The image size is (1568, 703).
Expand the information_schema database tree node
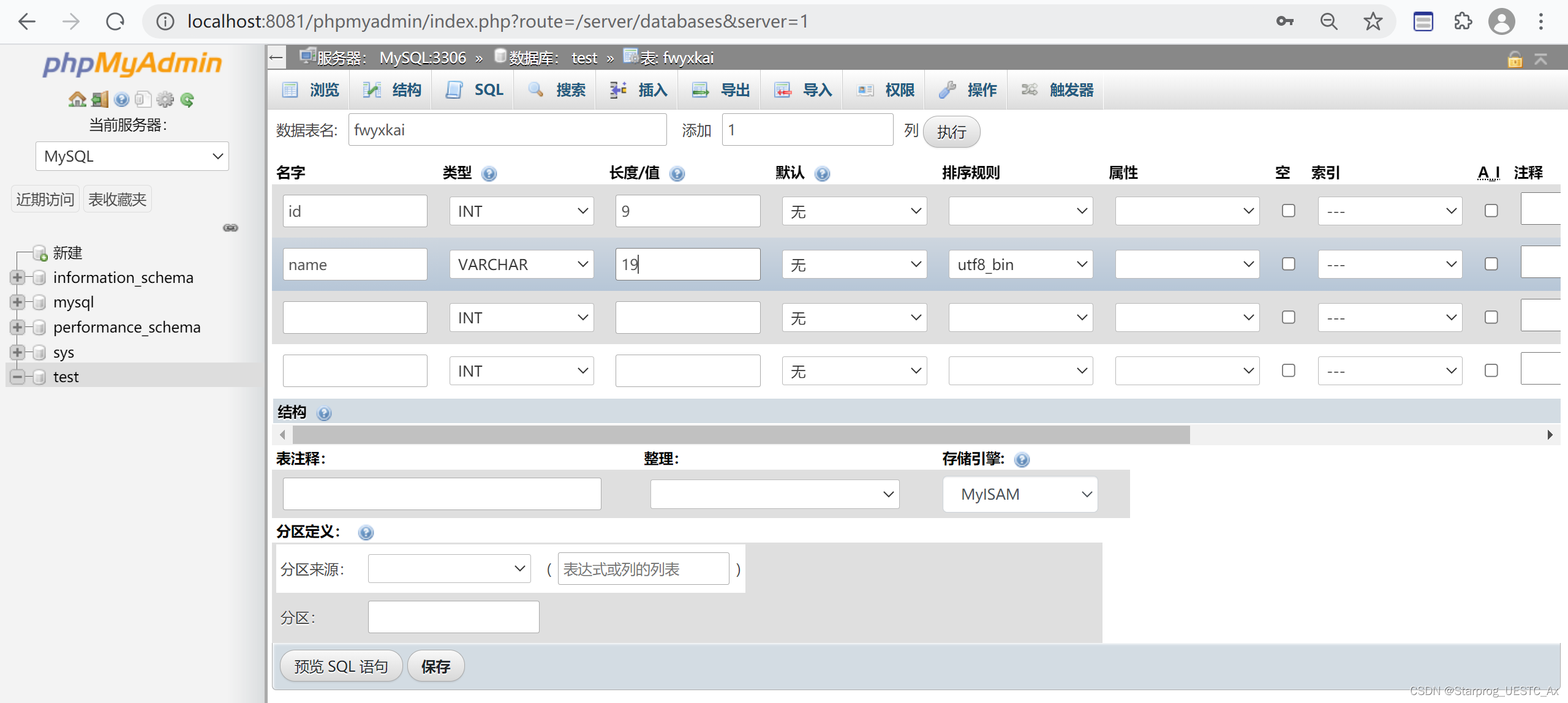[17, 277]
